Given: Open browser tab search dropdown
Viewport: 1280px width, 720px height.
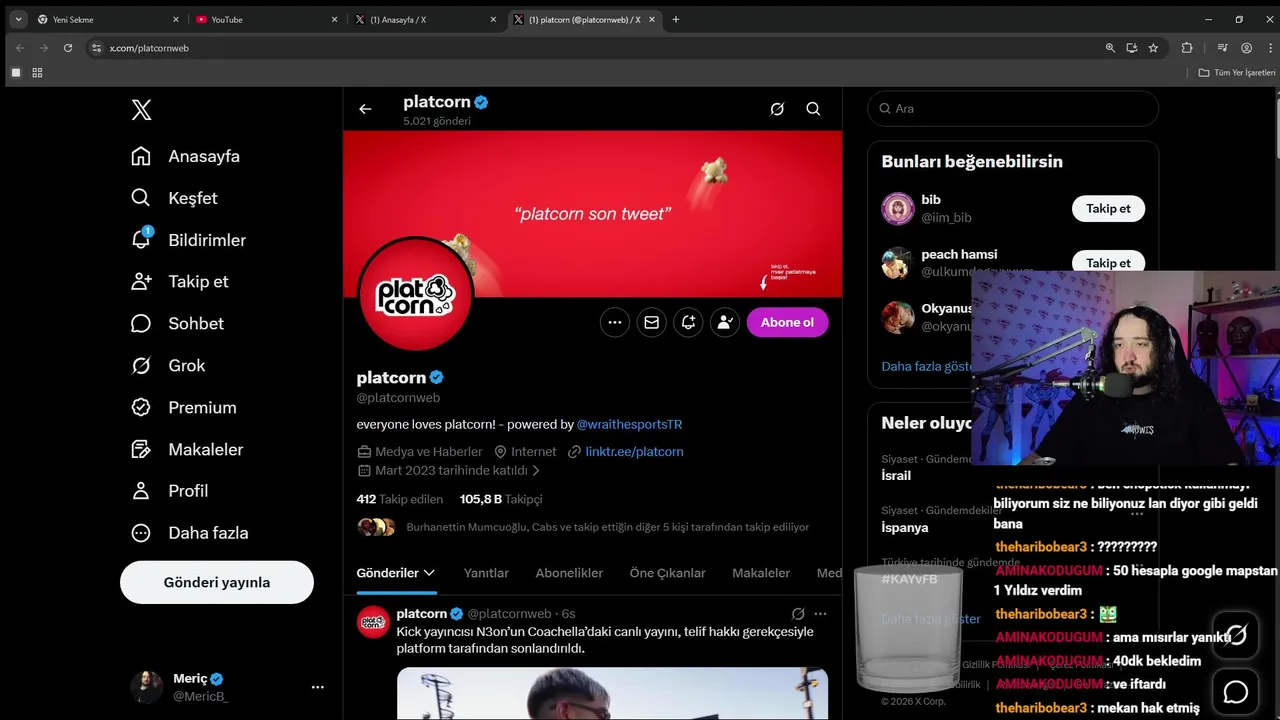Looking at the screenshot, I should pos(18,19).
